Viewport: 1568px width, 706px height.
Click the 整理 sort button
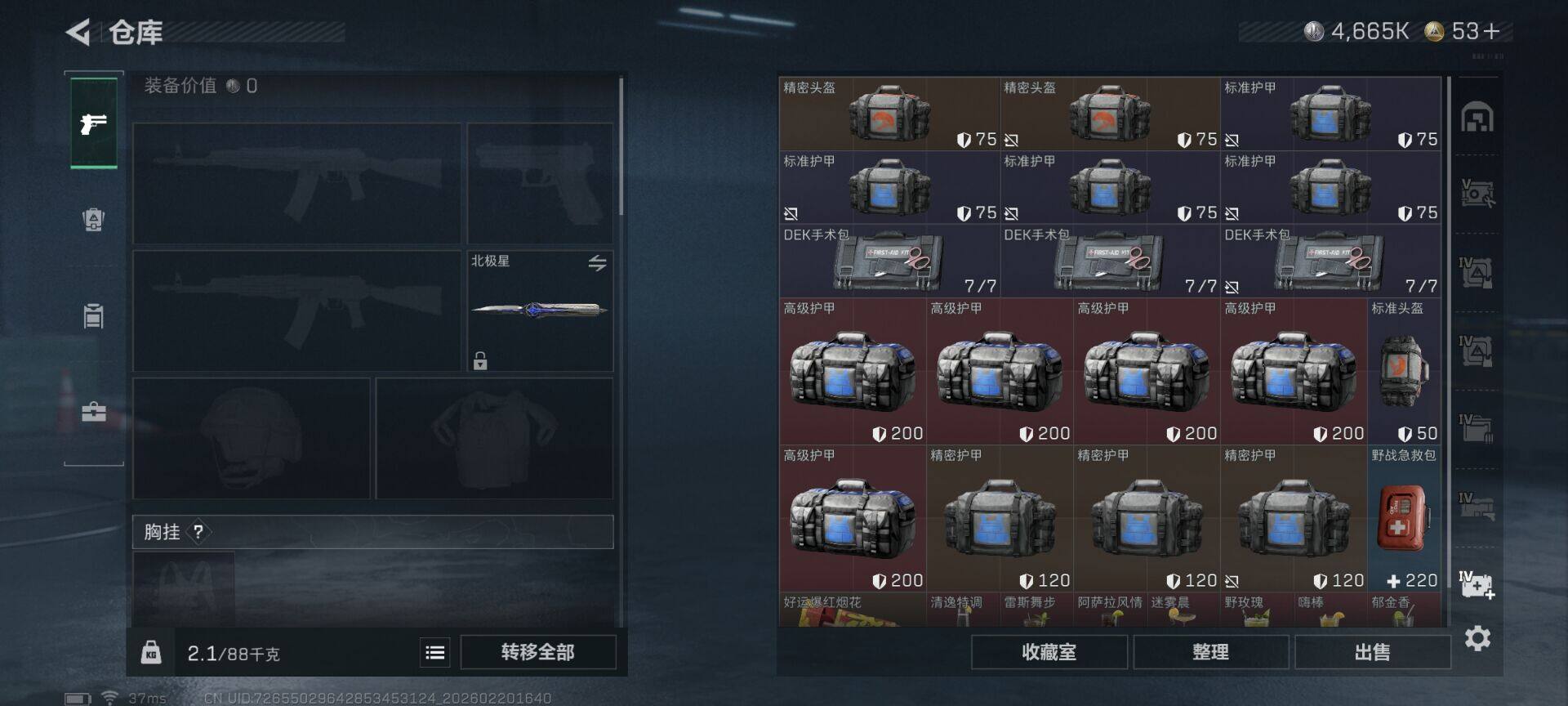(x=1210, y=652)
